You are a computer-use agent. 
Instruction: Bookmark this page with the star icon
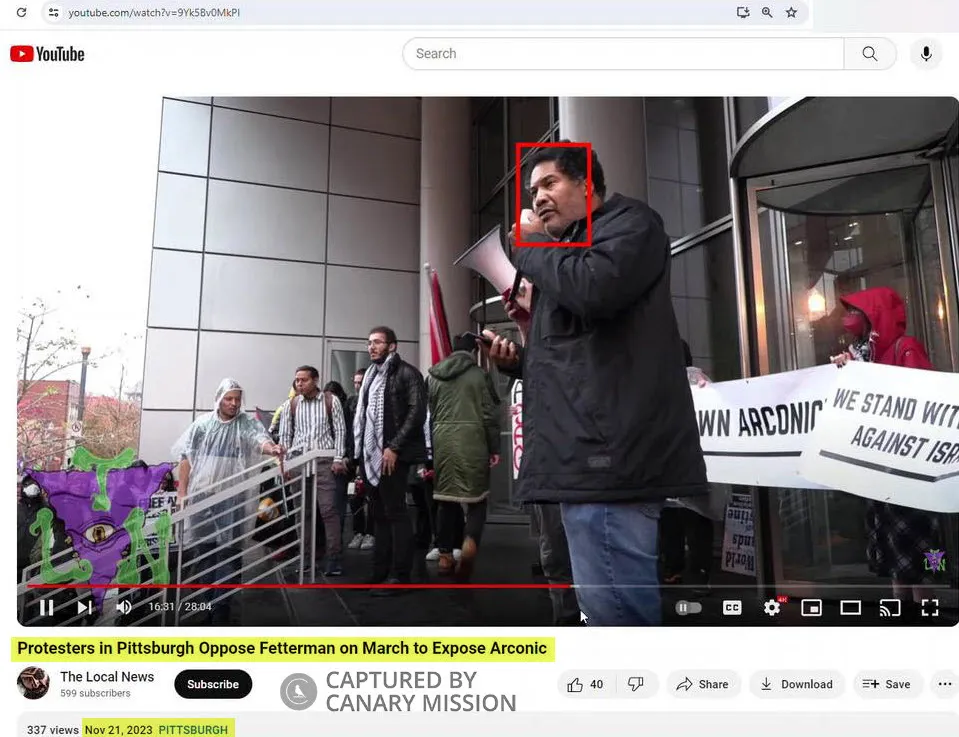click(791, 12)
